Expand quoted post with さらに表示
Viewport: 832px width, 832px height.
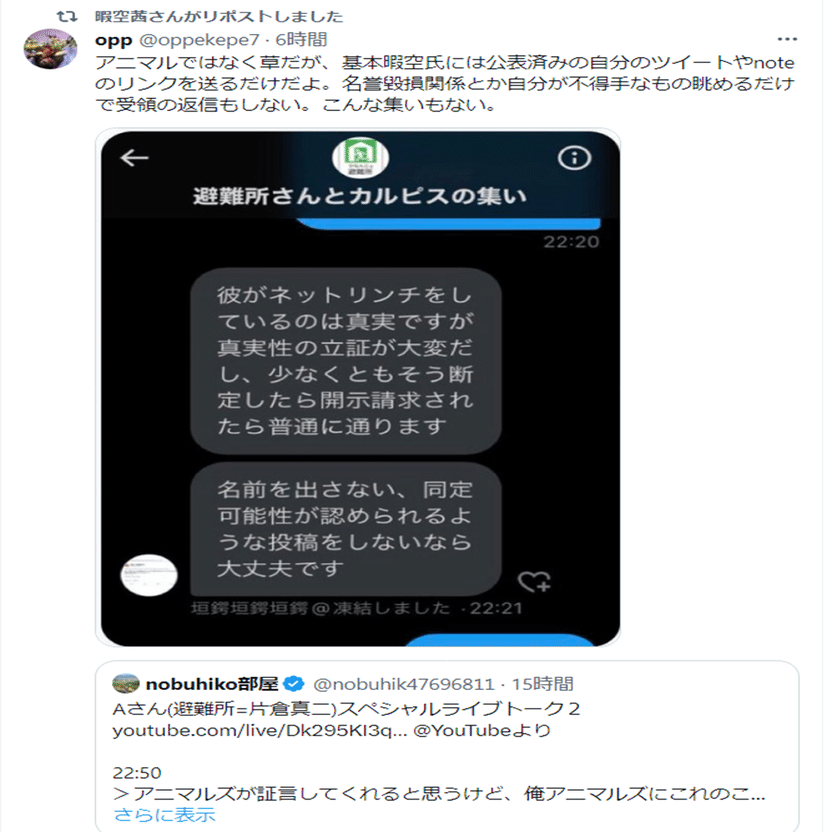[164, 814]
